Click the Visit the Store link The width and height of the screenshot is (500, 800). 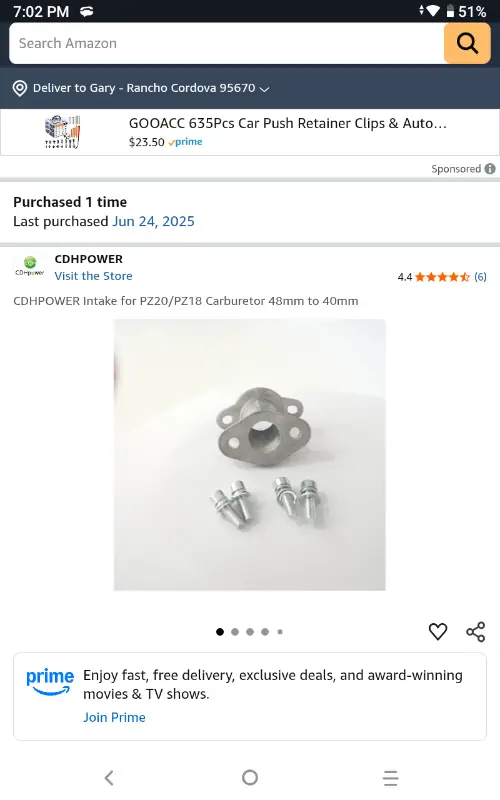pos(93,276)
